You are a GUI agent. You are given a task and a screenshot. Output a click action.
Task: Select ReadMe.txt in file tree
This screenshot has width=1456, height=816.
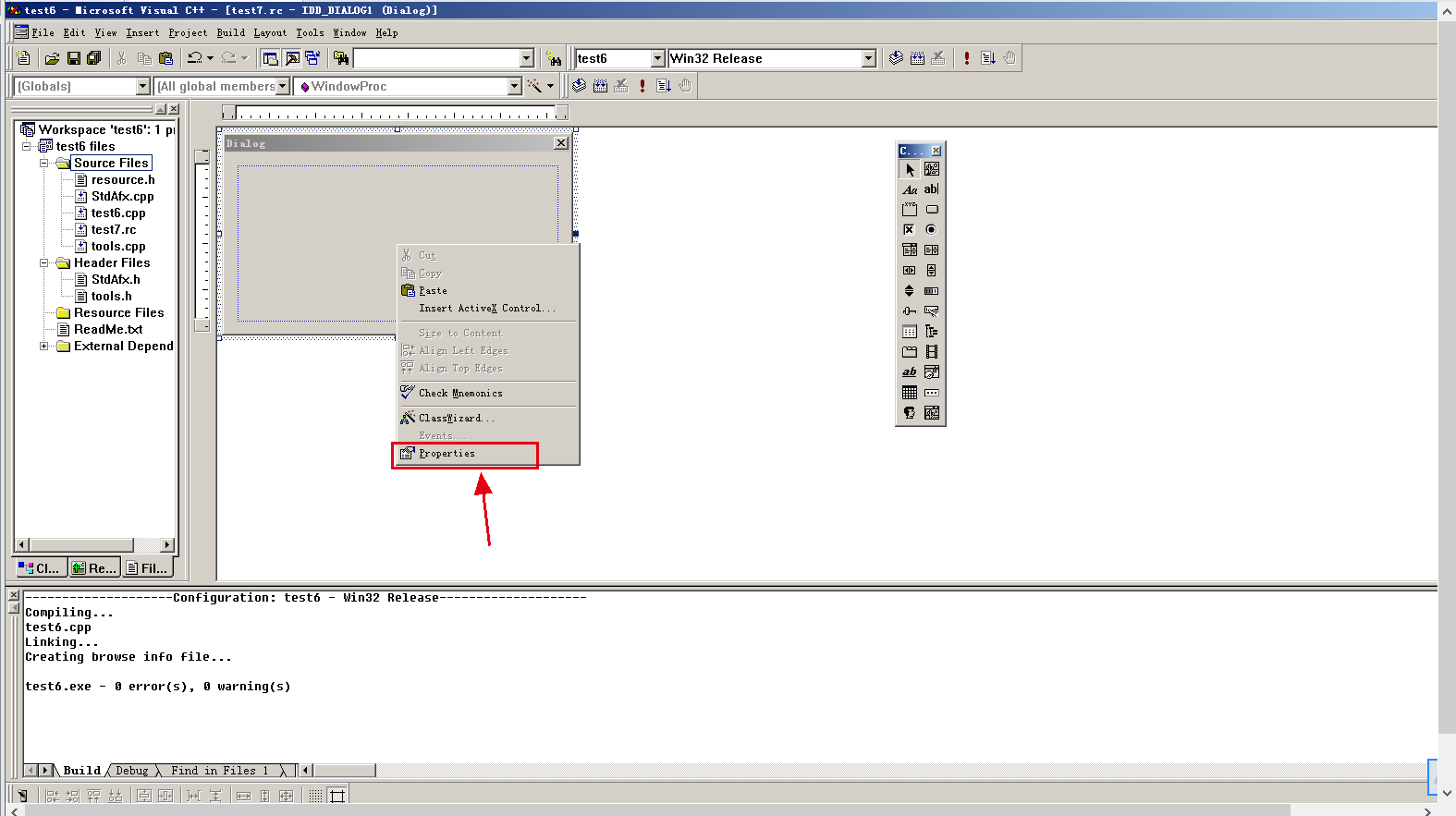(108, 329)
